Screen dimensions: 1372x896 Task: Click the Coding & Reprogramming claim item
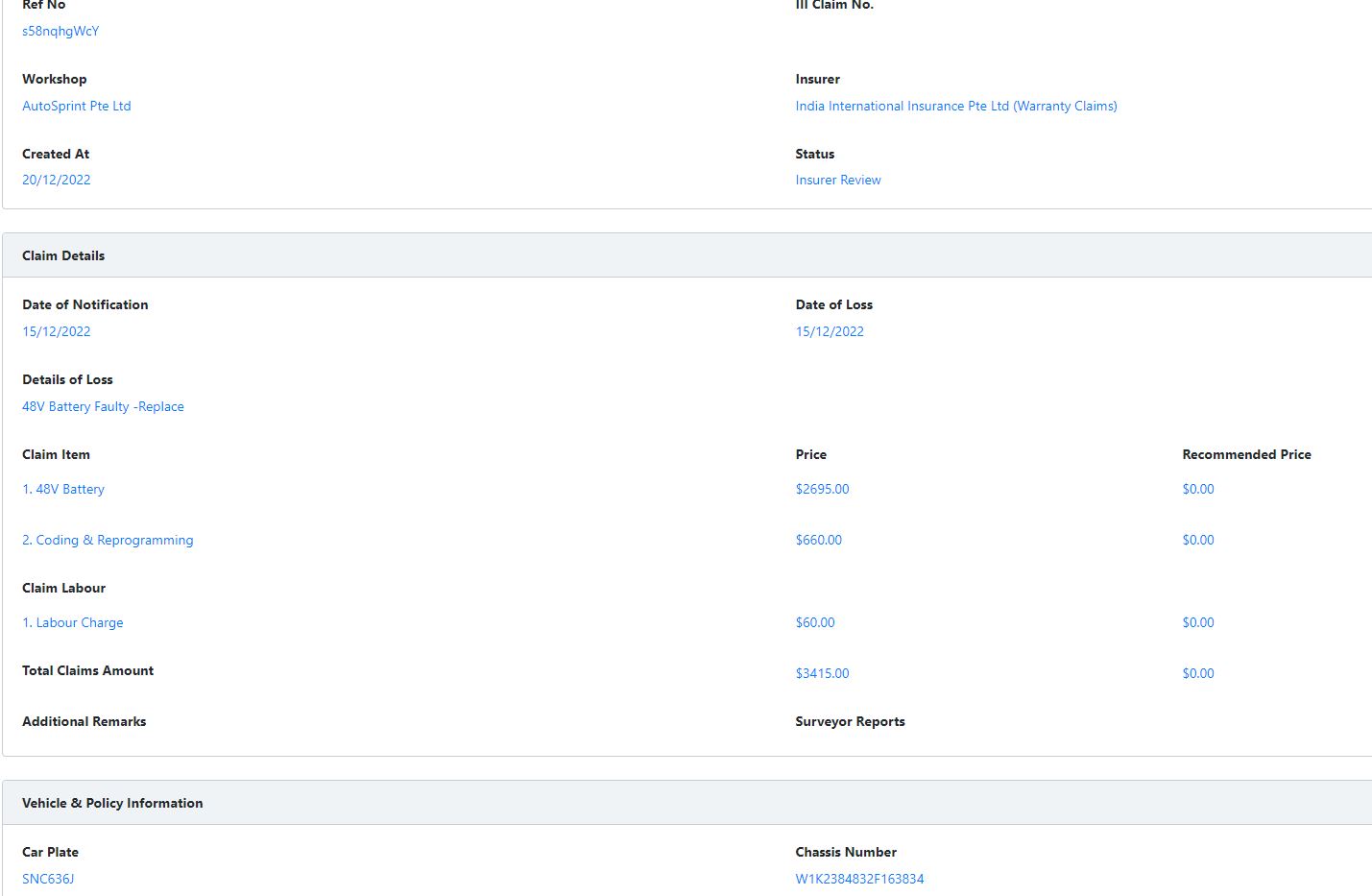pos(108,540)
